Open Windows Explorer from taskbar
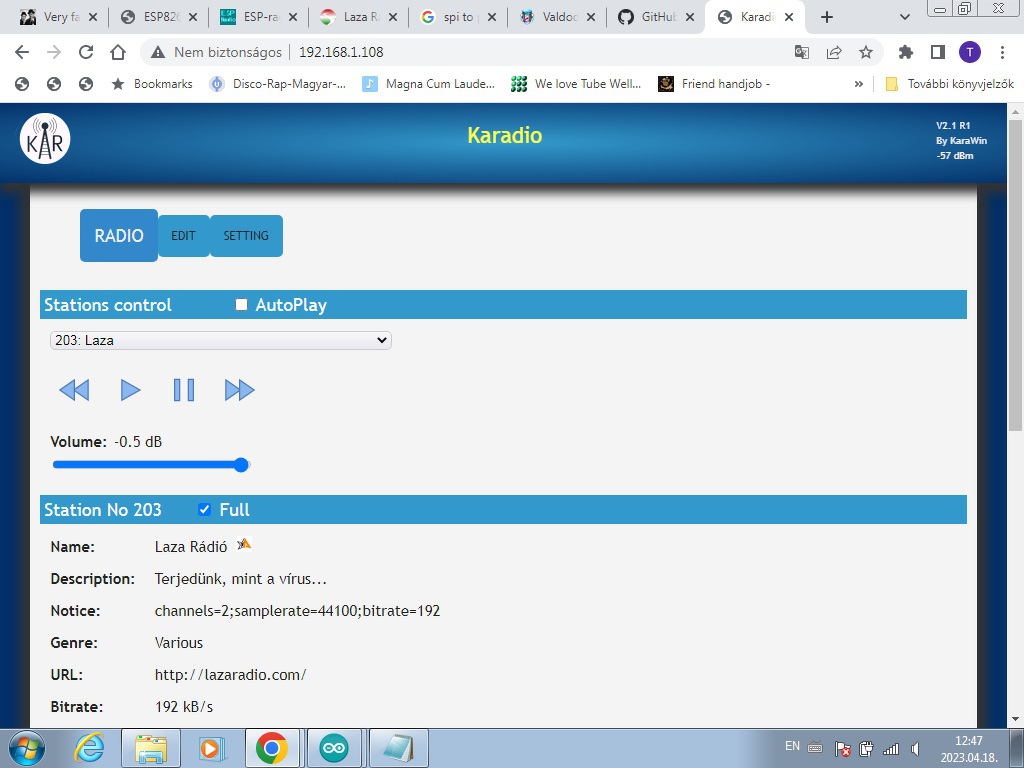This screenshot has height=768, width=1024. pyautogui.click(x=151, y=748)
